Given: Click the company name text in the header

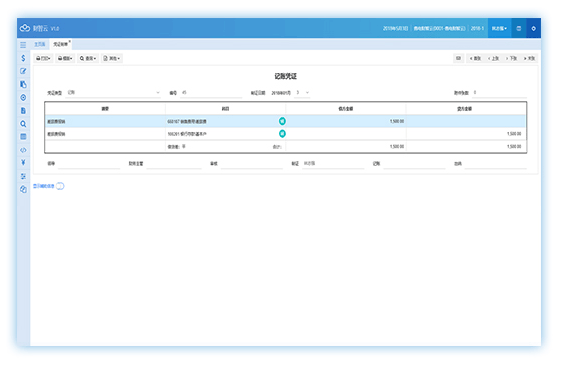Looking at the screenshot, I should pyautogui.click(x=439, y=28).
